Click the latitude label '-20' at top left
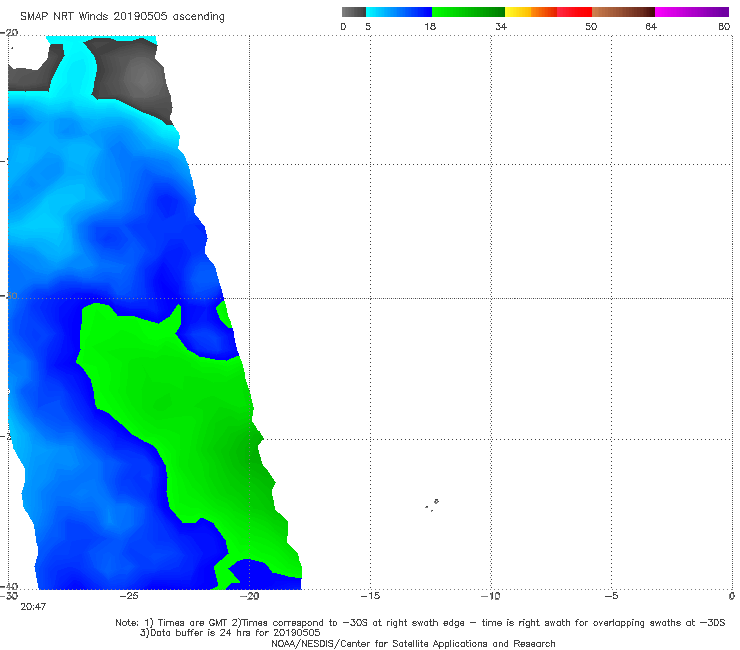This screenshot has height=650, width=740. (9, 33)
